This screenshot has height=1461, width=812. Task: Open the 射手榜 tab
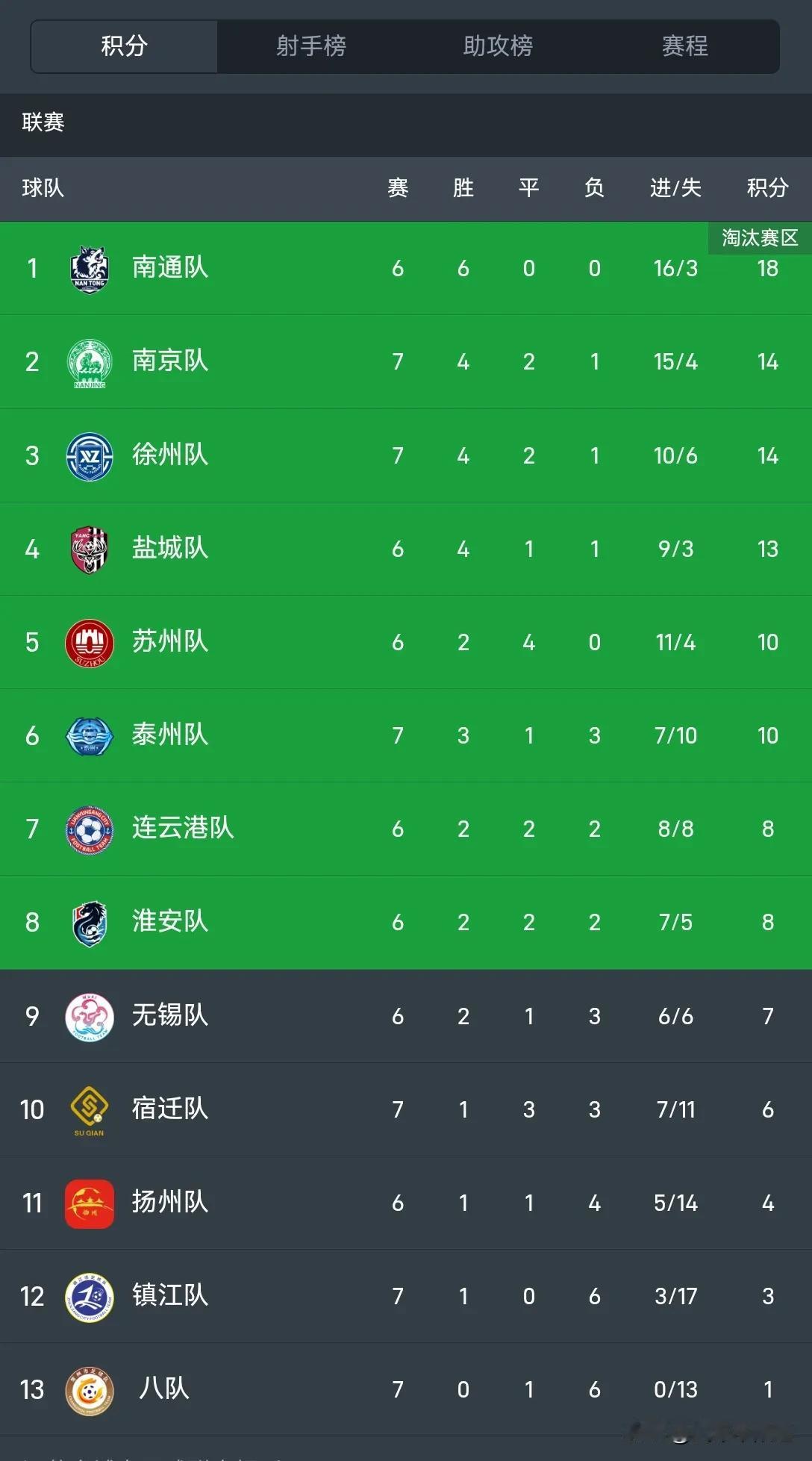[311, 46]
